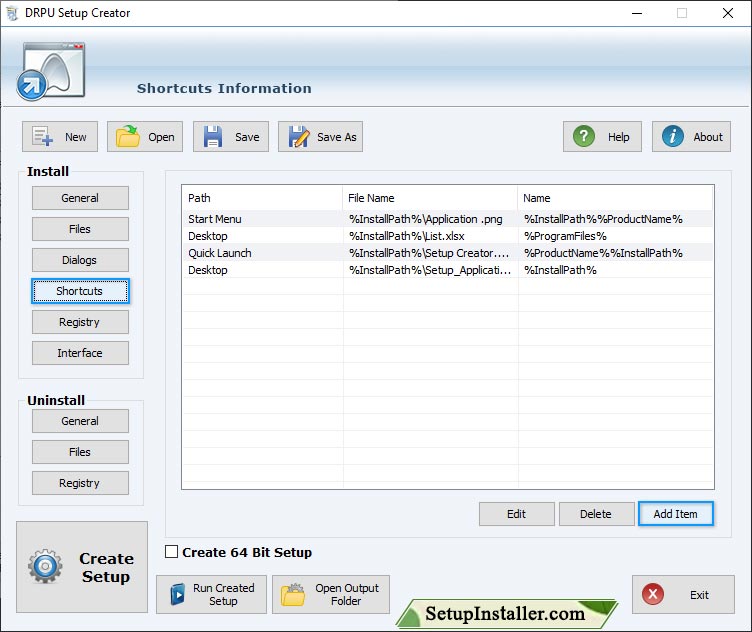Click the Exit button label
The width and height of the screenshot is (752, 632).
click(699, 595)
